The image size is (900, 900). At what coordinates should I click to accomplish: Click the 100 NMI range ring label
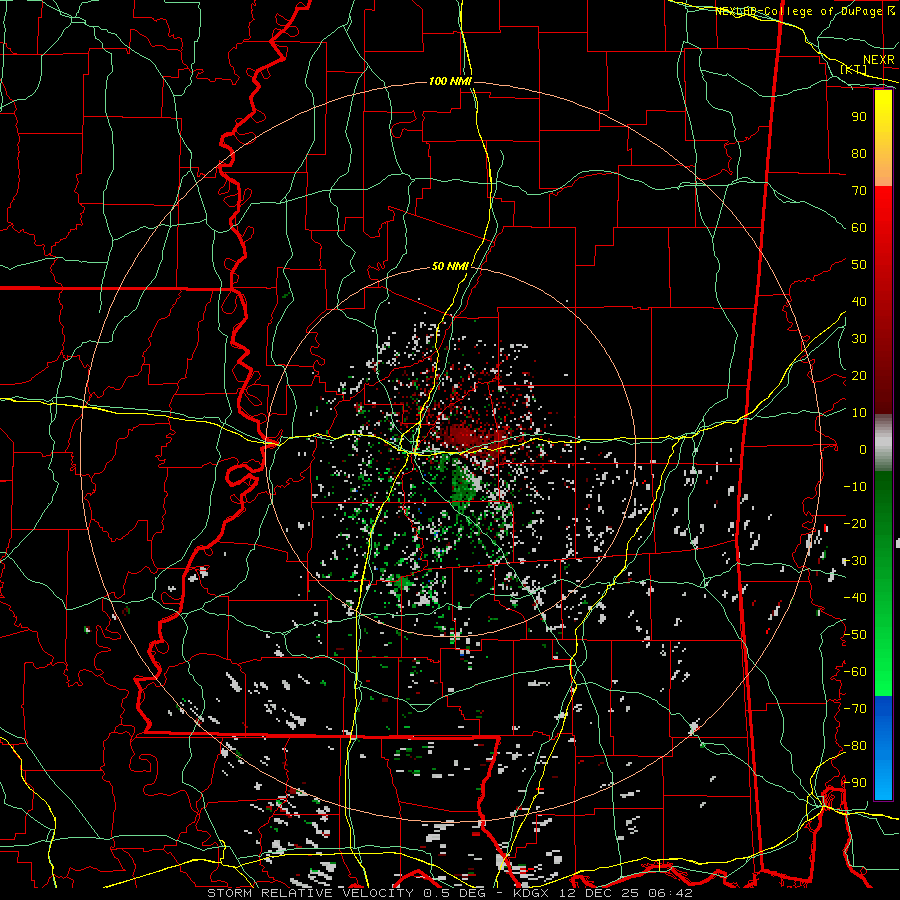click(x=450, y=81)
